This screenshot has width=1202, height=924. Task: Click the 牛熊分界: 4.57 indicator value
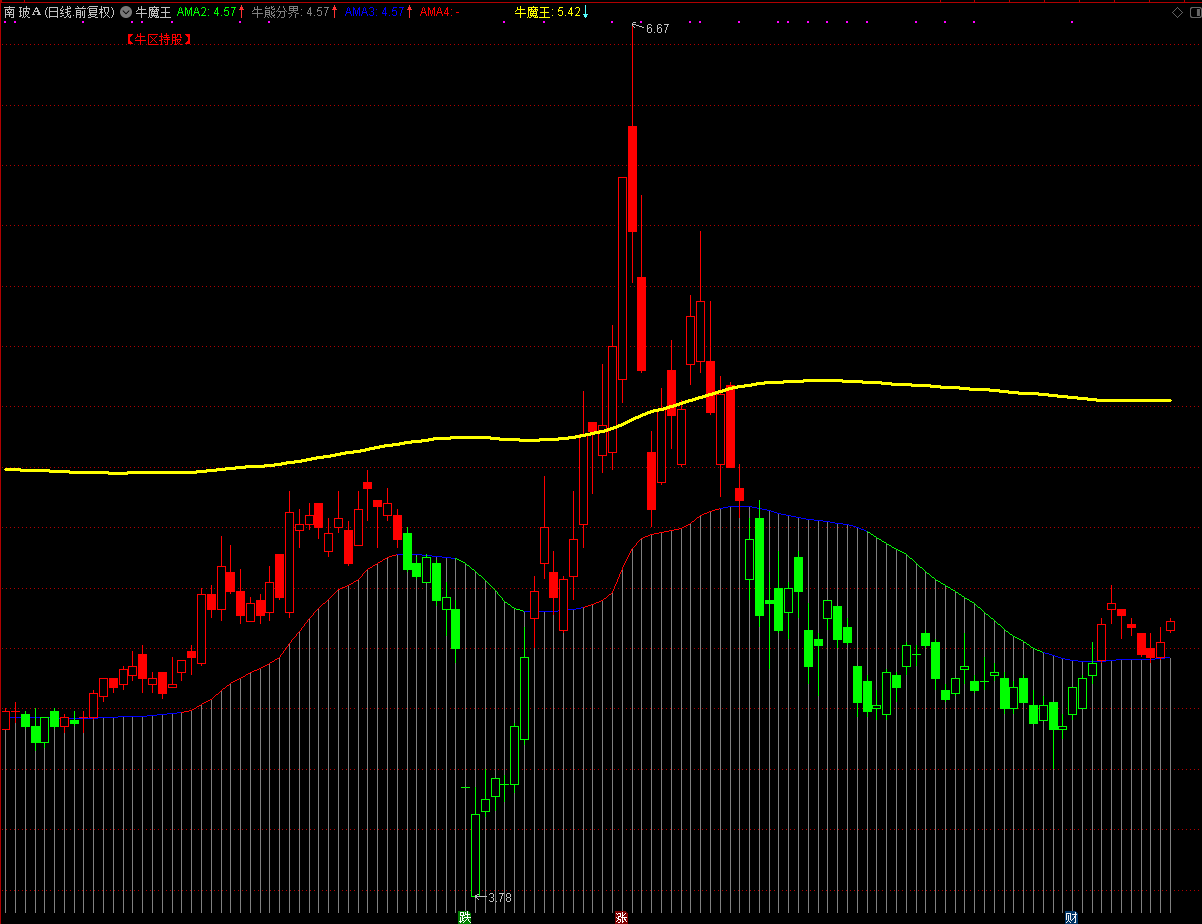[x=290, y=12]
